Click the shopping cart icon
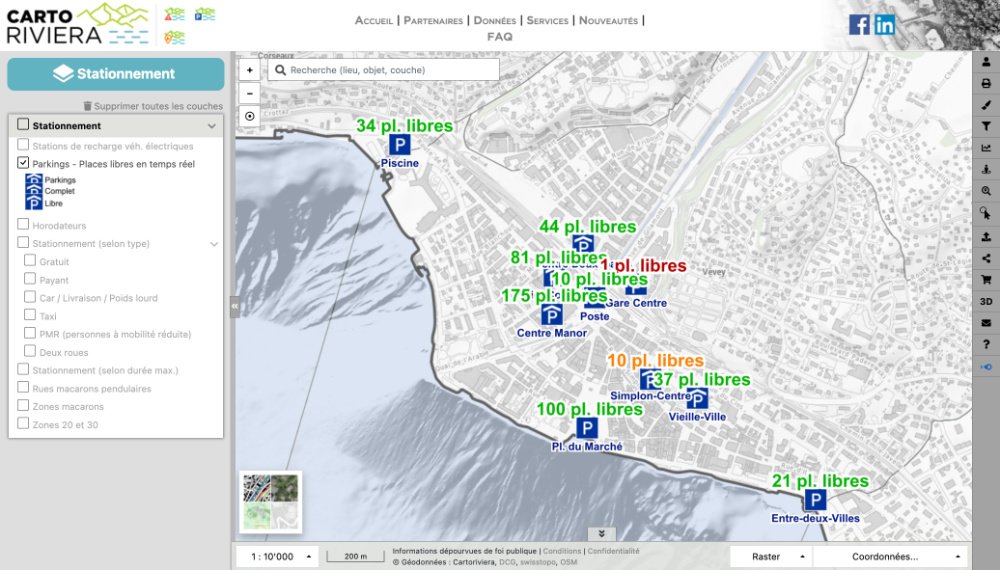The height and width of the screenshot is (570, 1000). click(986, 279)
